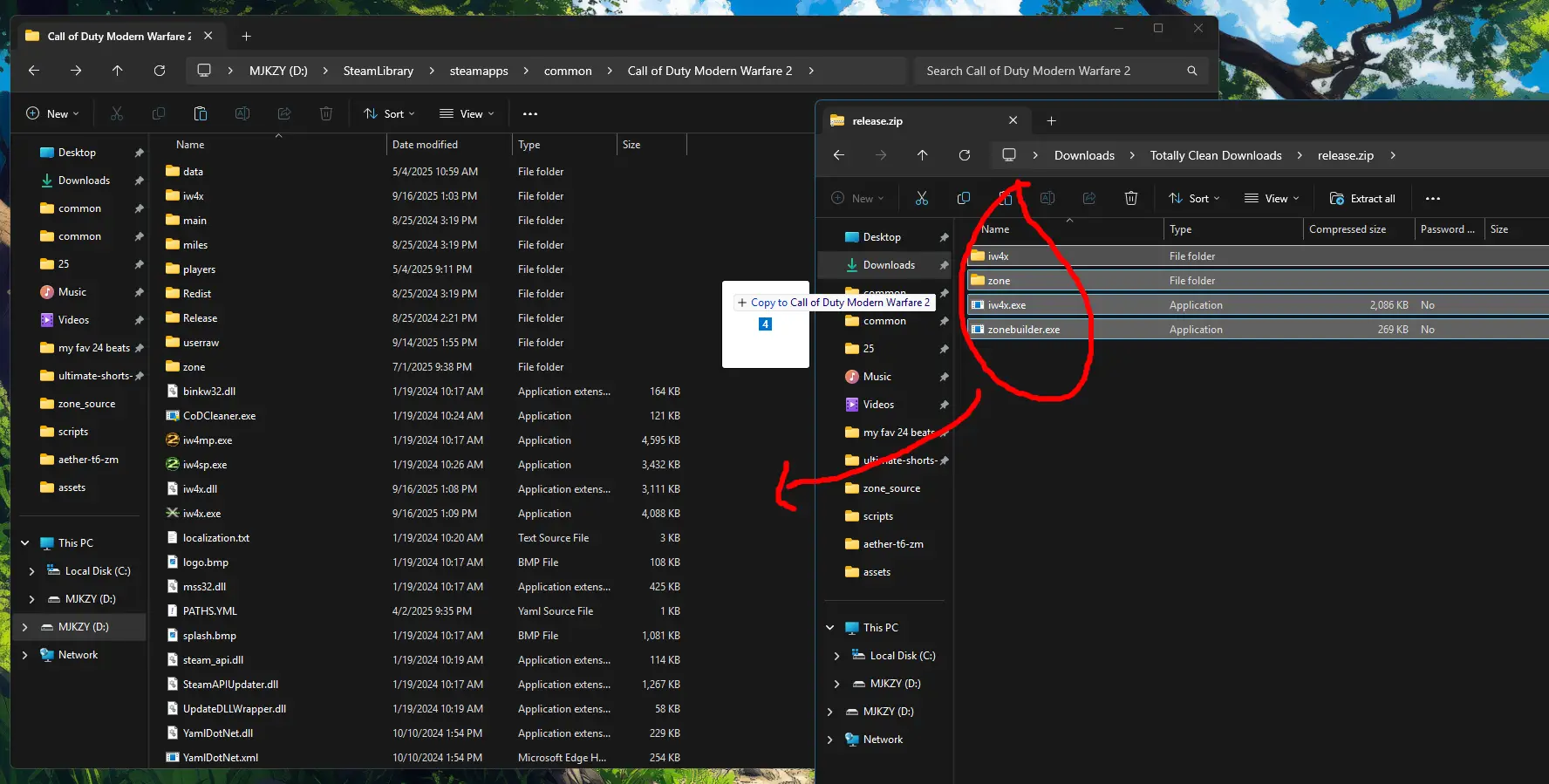Image resolution: width=1549 pixels, height=784 pixels.
Task: Collapse This PC in left window navigation pane
Action: [25, 542]
